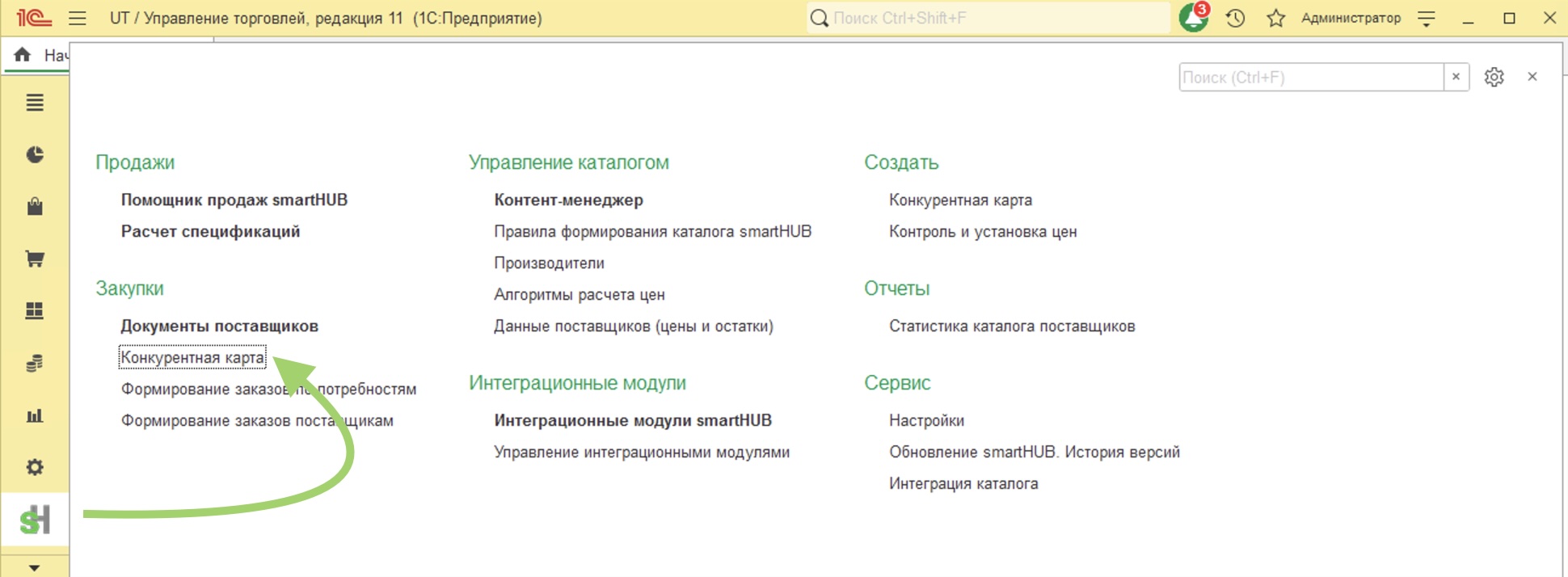
Task: Click the Сервис group heading
Action: (897, 382)
